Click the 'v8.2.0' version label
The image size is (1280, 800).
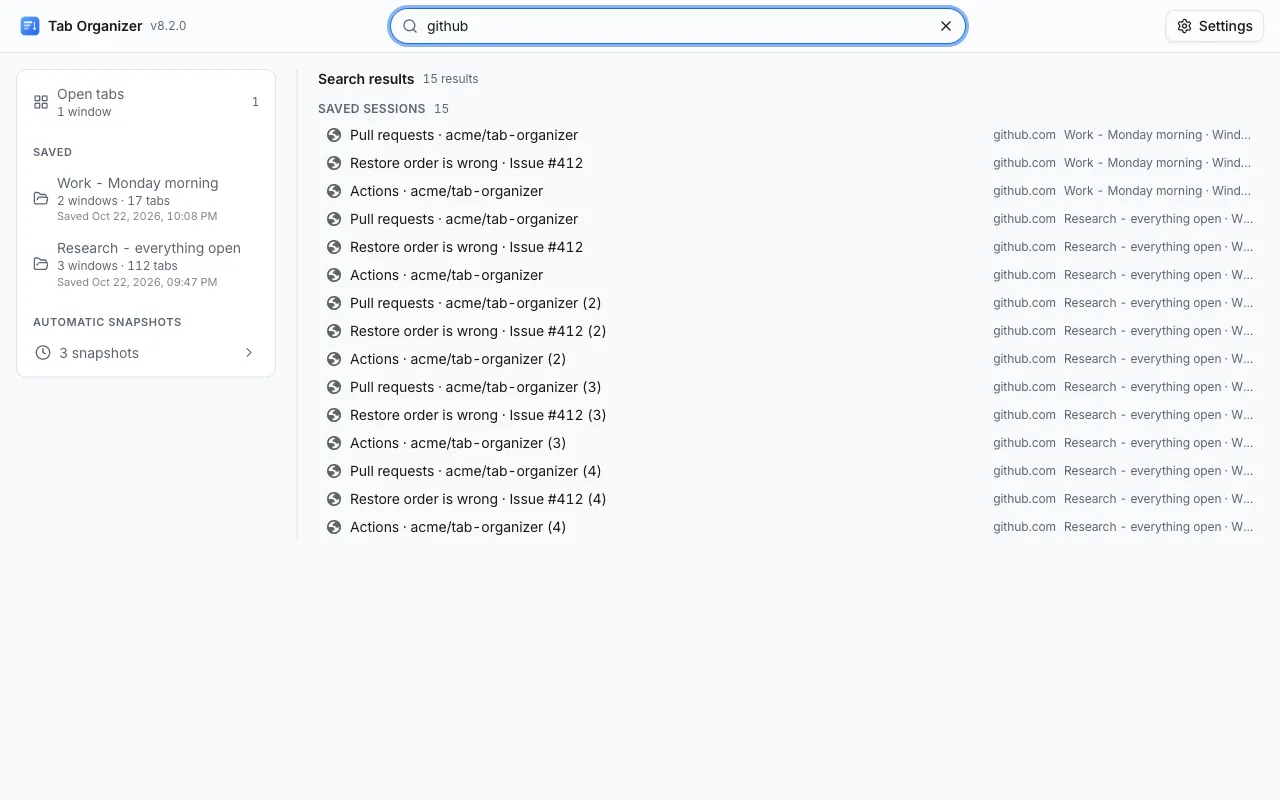pyautogui.click(x=168, y=26)
